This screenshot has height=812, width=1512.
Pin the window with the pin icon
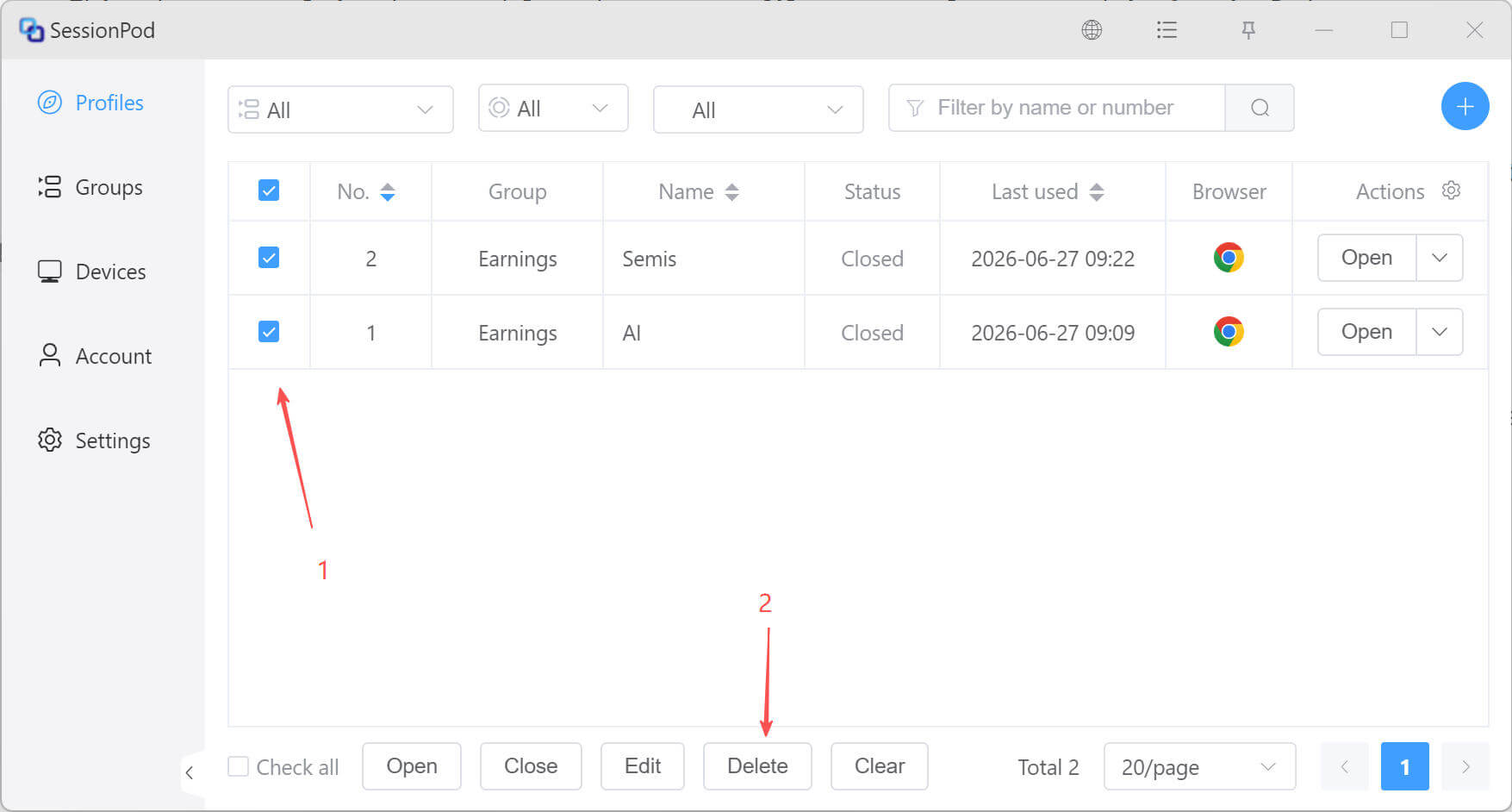pos(1248,30)
